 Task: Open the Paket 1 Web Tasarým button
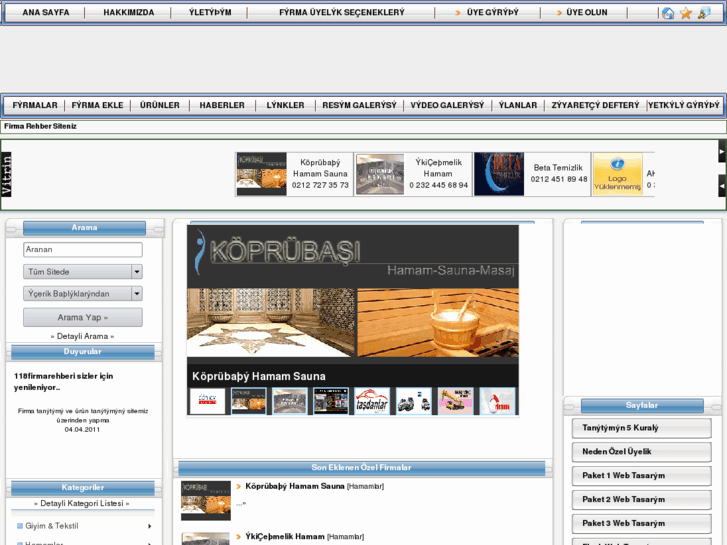click(641, 476)
